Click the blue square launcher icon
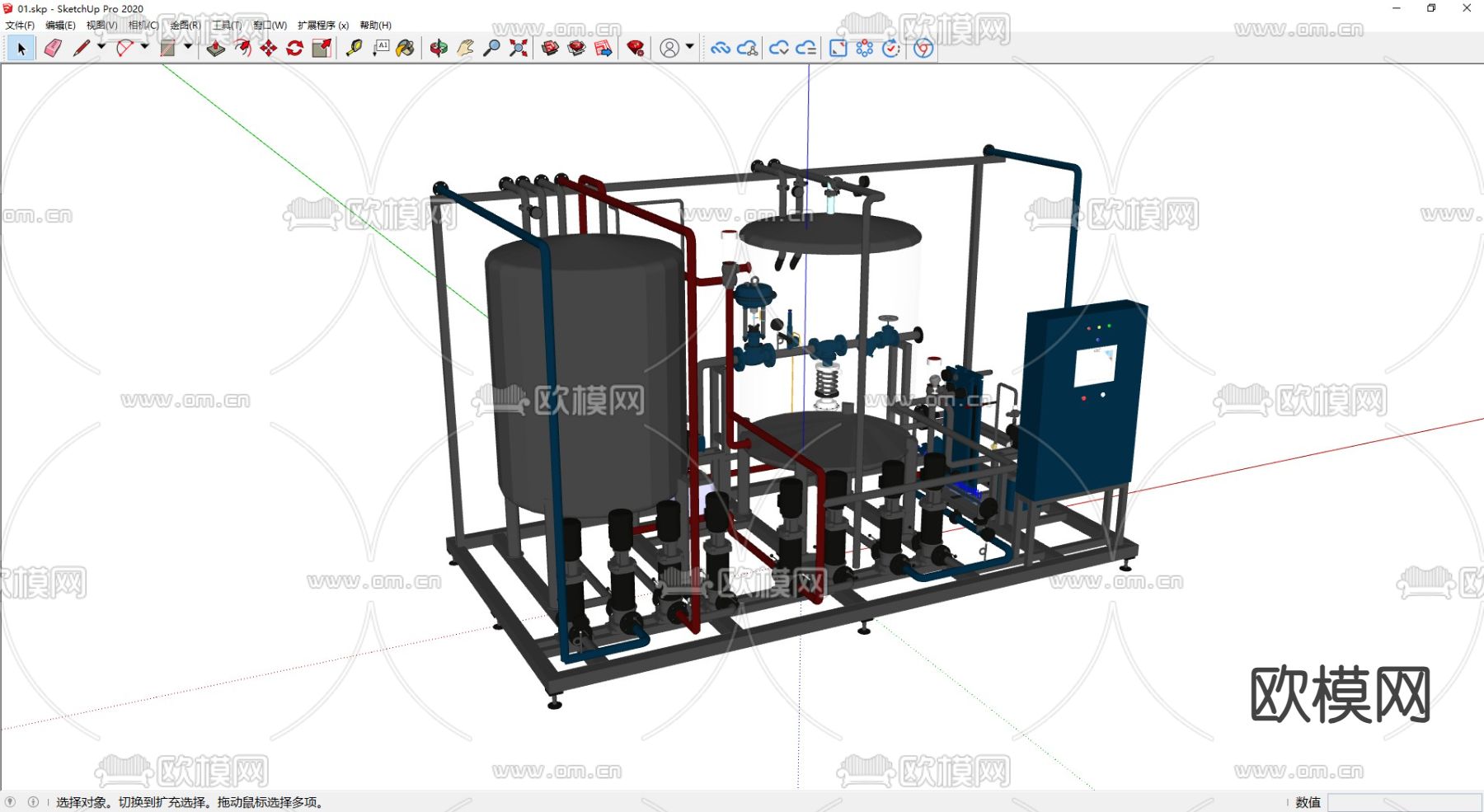Screen dimensions: 1484x812 (838, 49)
